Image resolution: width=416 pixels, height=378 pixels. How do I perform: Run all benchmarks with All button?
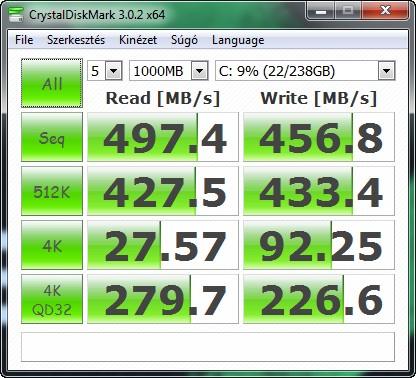[52, 83]
